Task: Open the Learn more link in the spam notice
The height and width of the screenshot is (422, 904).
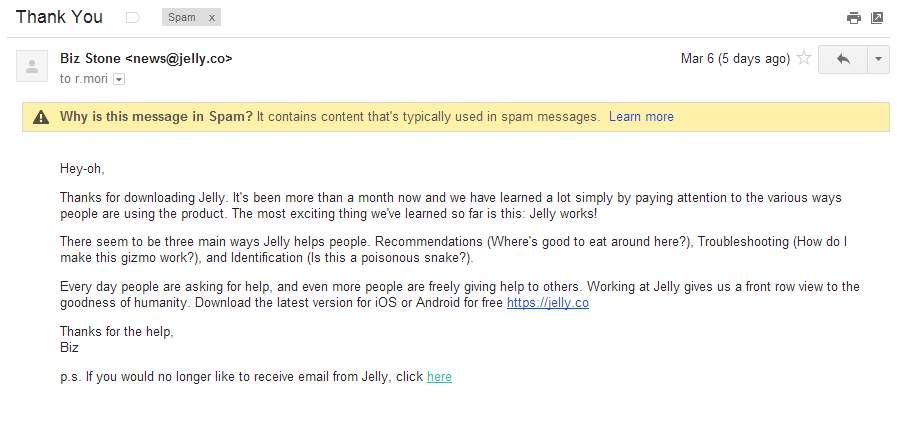Action: (641, 117)
